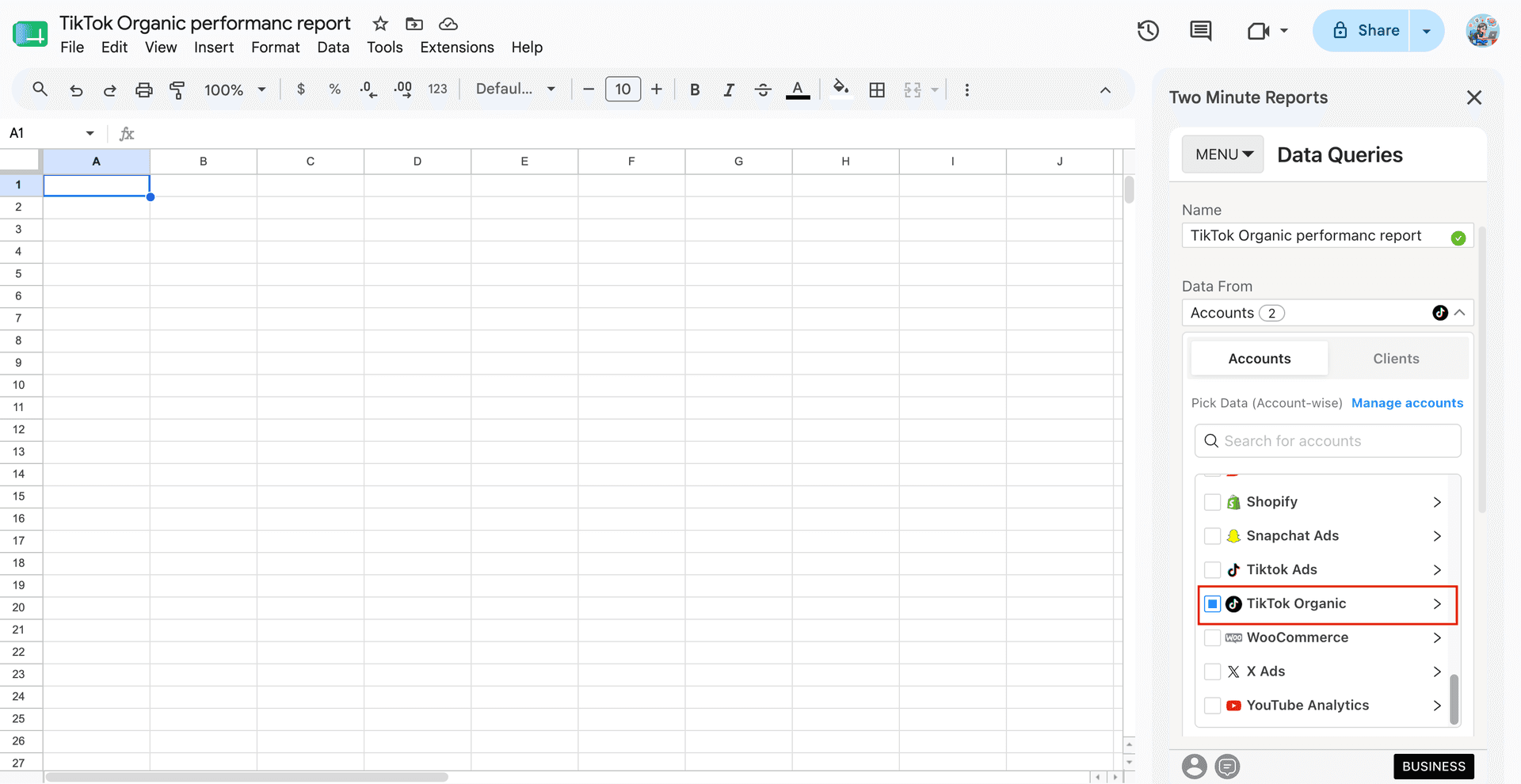Viewport: 1521px width, 784px height.
Task: Decrease decimal places
Action: coord(368,89)
